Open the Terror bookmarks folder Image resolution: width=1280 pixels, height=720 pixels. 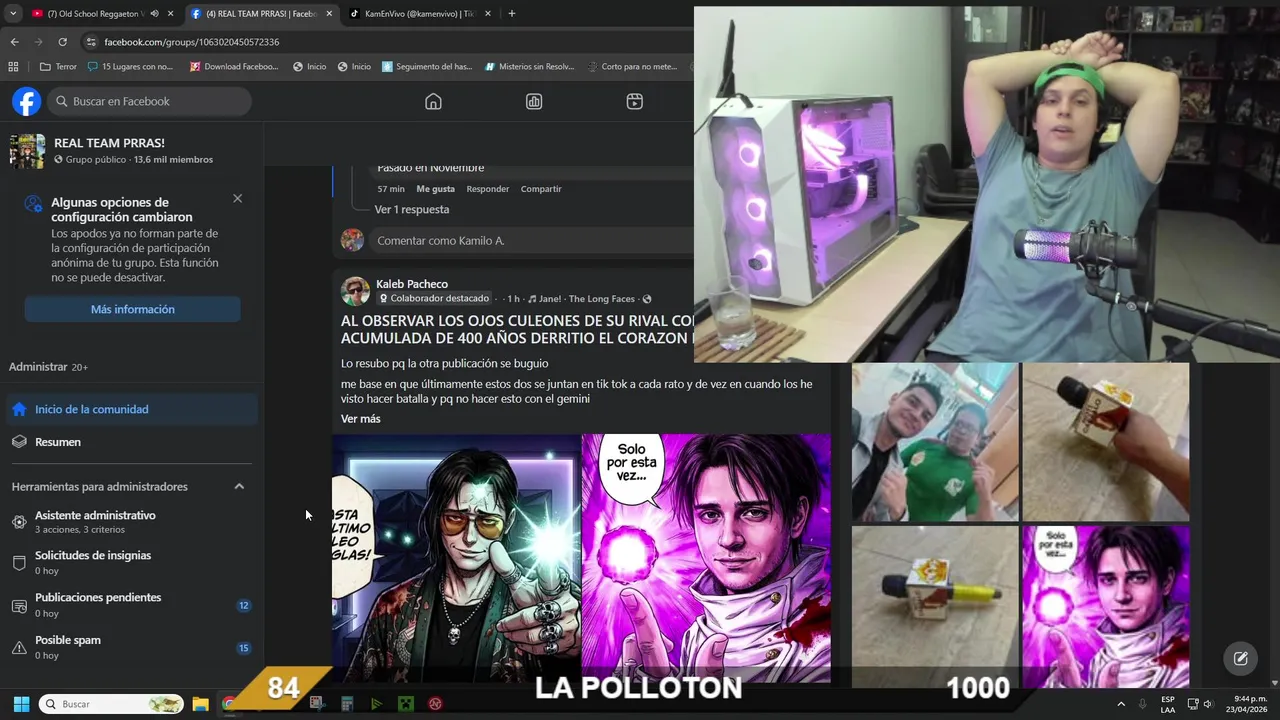click(58, 67)
